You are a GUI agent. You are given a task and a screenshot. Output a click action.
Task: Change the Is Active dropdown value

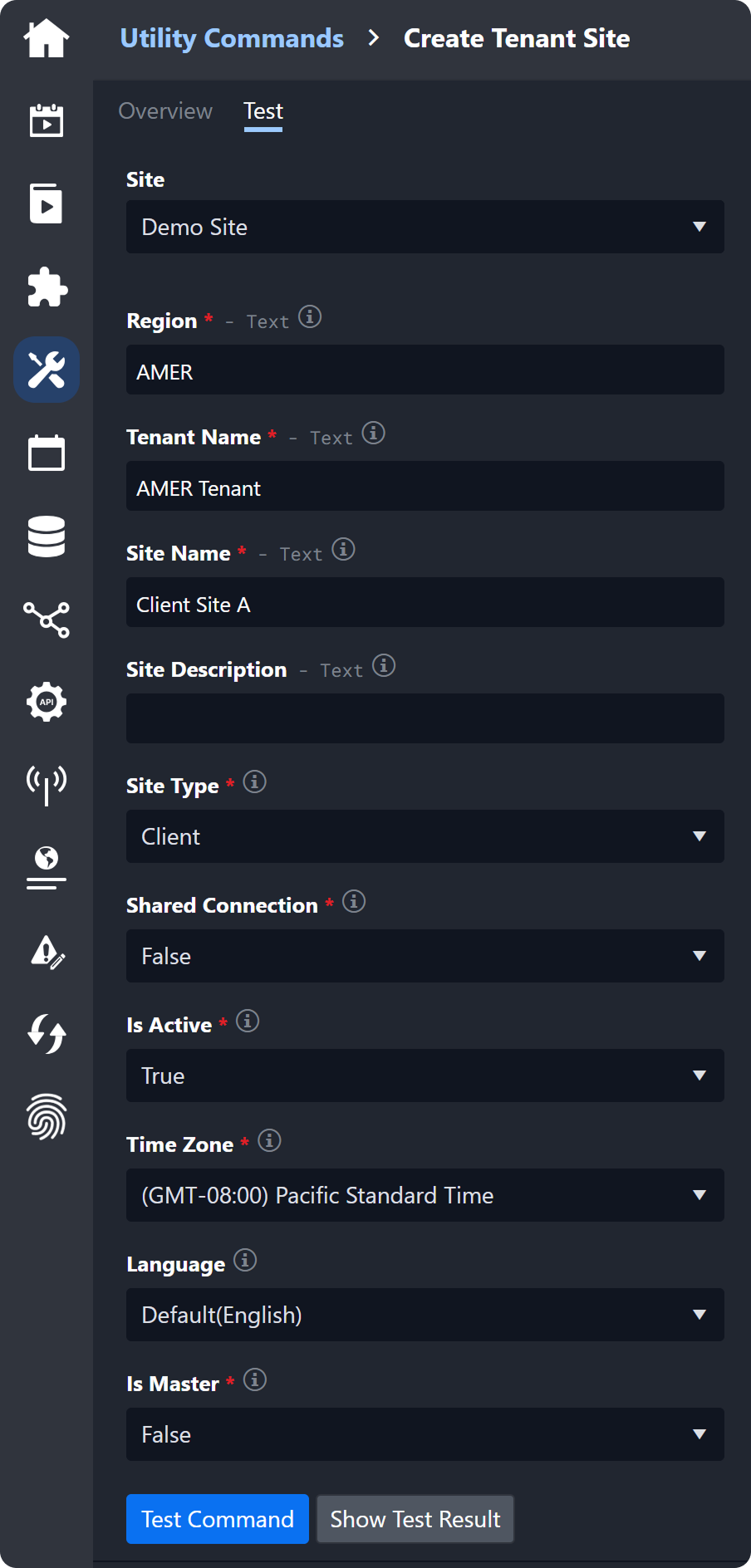(x=425, y=1076)
